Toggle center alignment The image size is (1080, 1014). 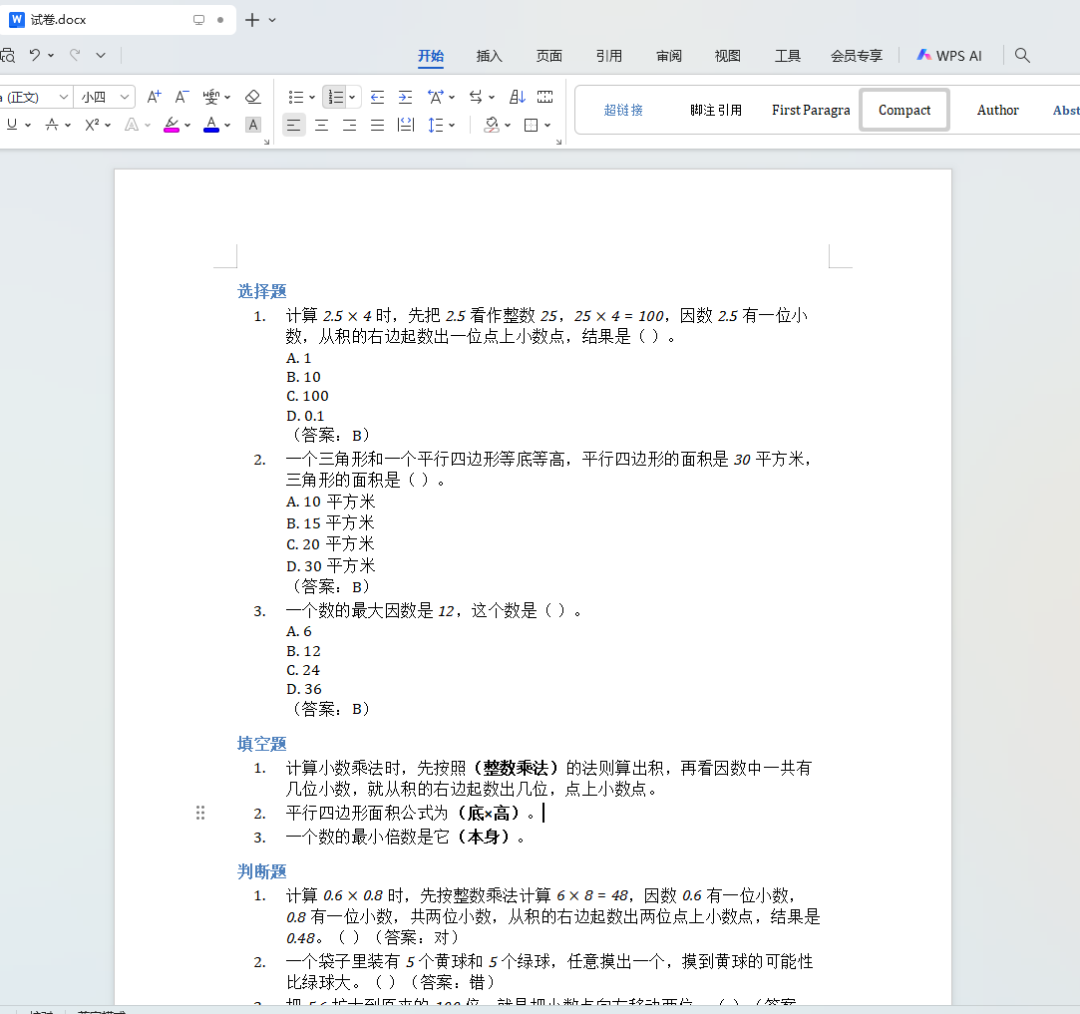[322, 125]
